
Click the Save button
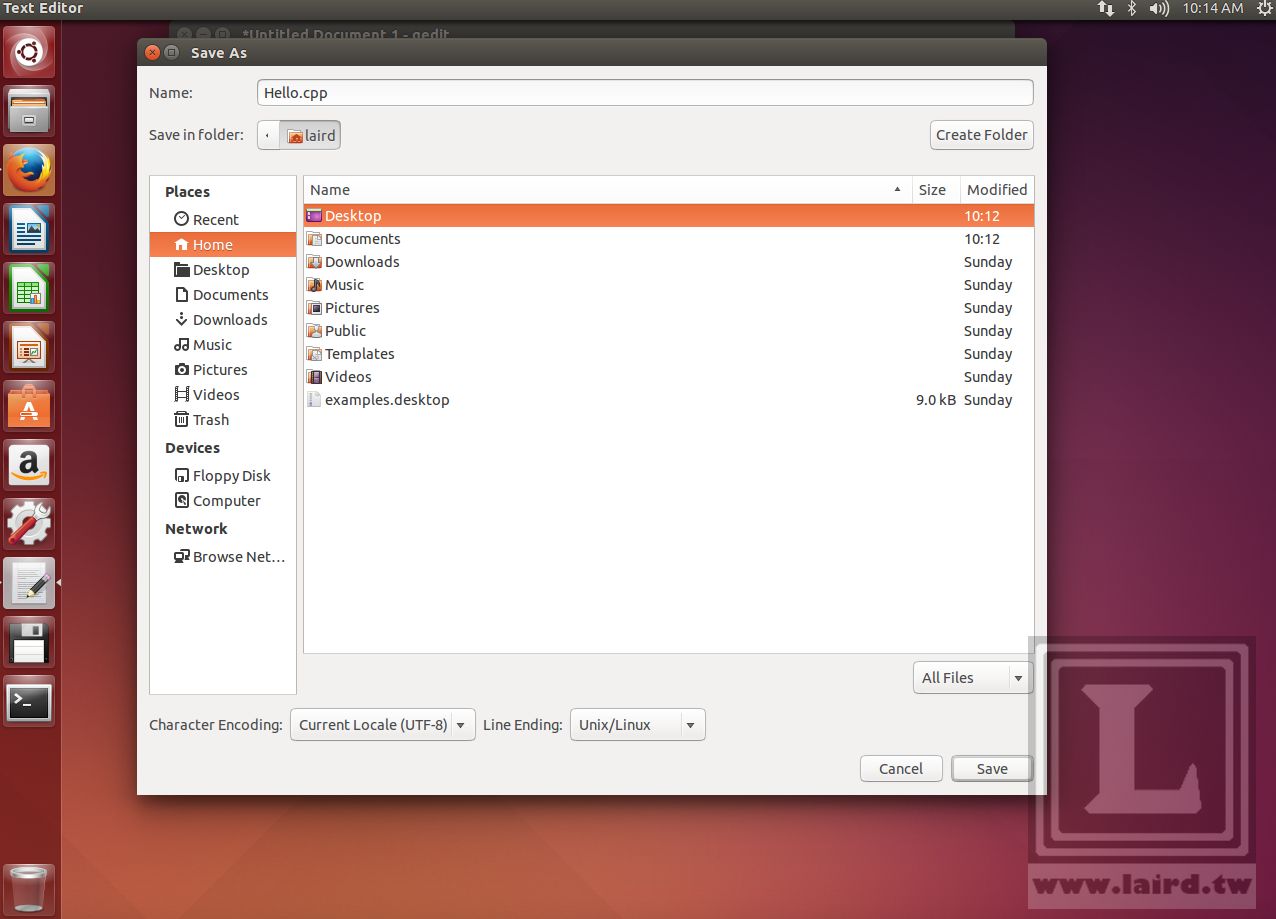coord(991,768)
